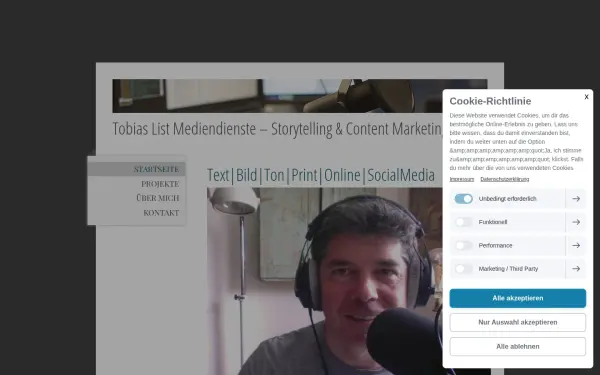
Task: Choose Nur Auswahl akzeptieren
Action: pyautogui.click(x=518, y=322)
